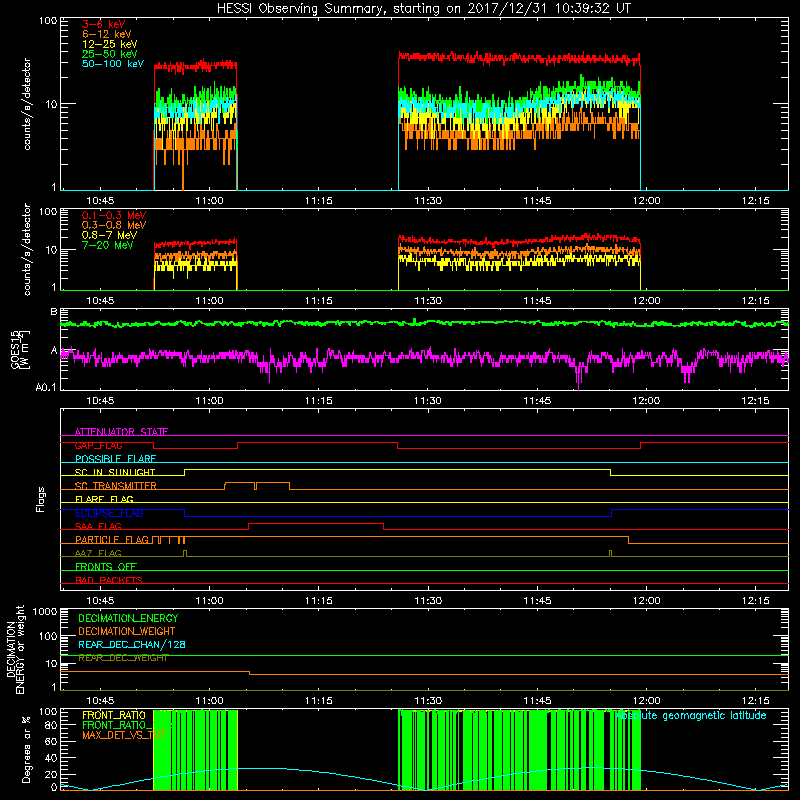Select the FLARE_FLAG label
Image resolution: width=800 pixels, height=800 pixels.
pyautogui.click(x=104, y=499)
